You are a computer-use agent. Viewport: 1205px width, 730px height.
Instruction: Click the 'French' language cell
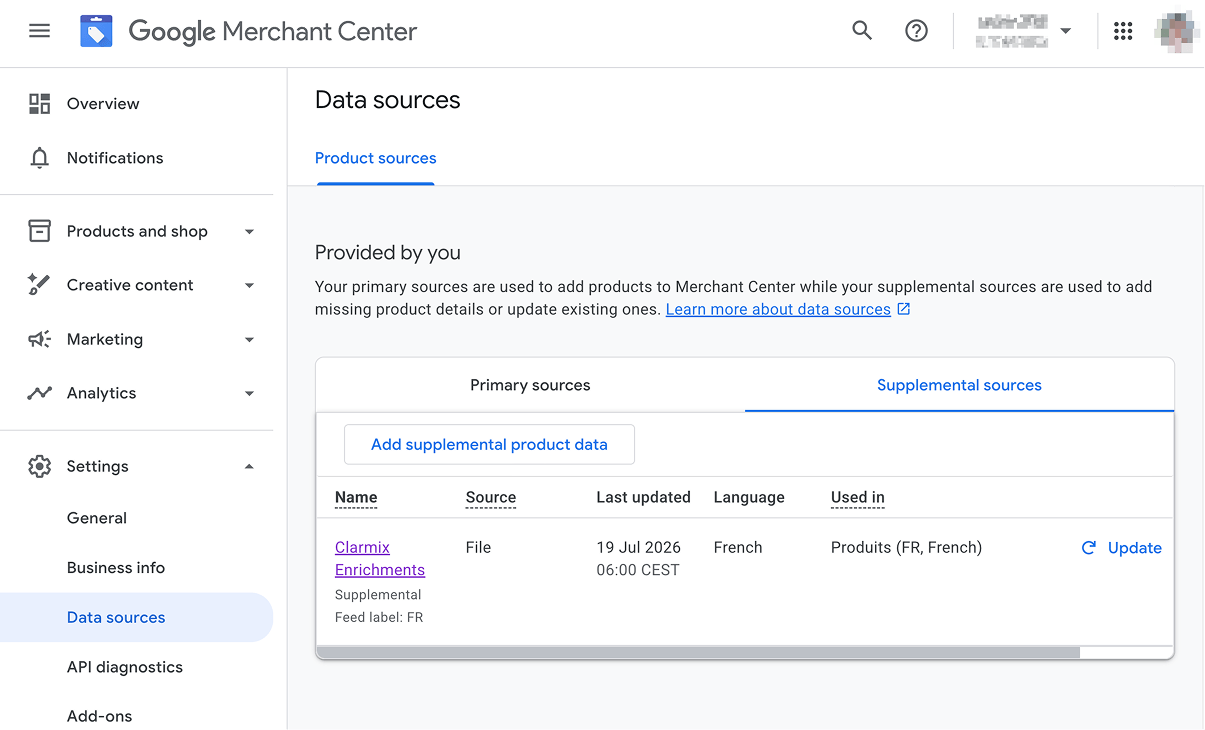[738, 548]
